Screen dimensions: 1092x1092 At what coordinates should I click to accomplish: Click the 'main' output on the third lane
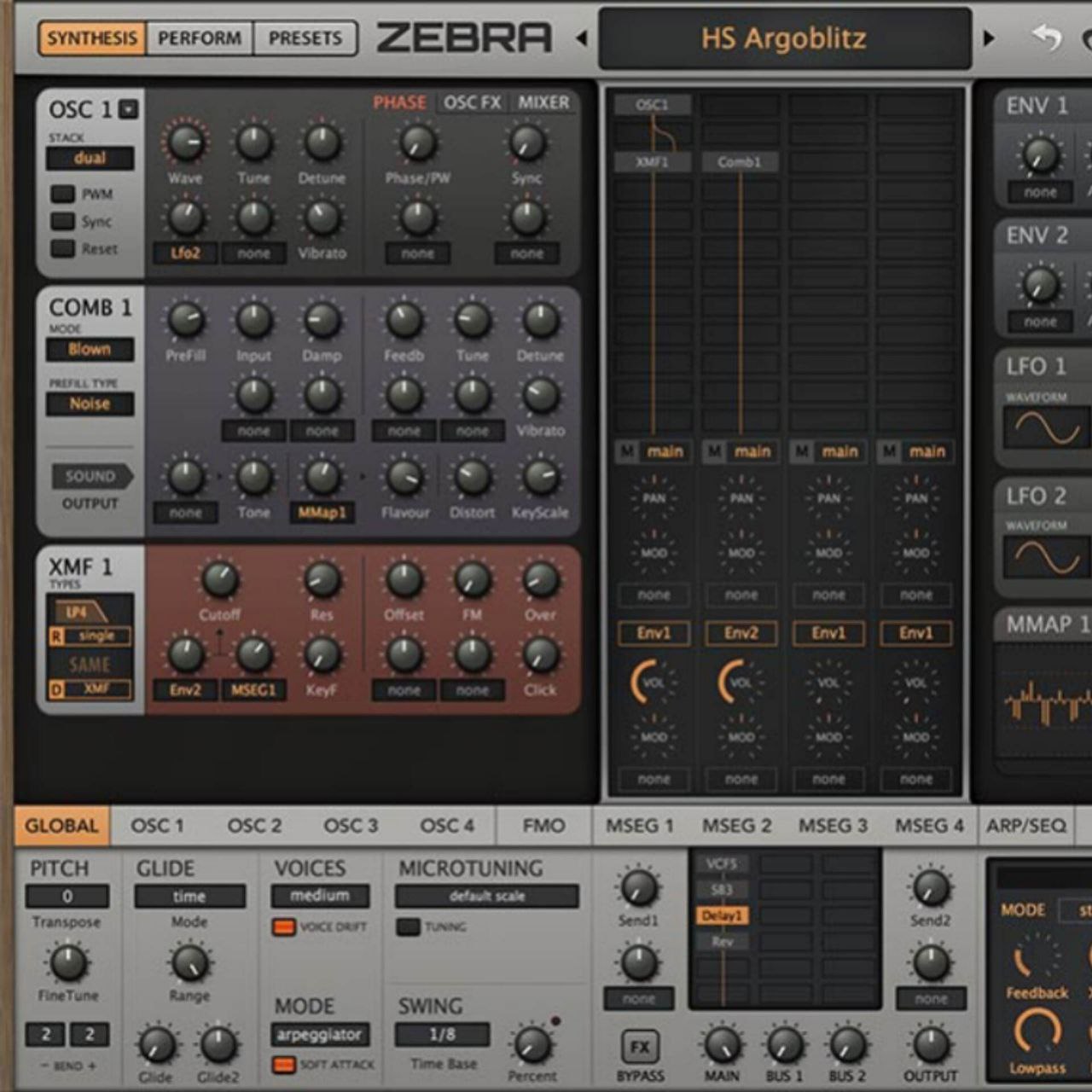tap(839, 451)
